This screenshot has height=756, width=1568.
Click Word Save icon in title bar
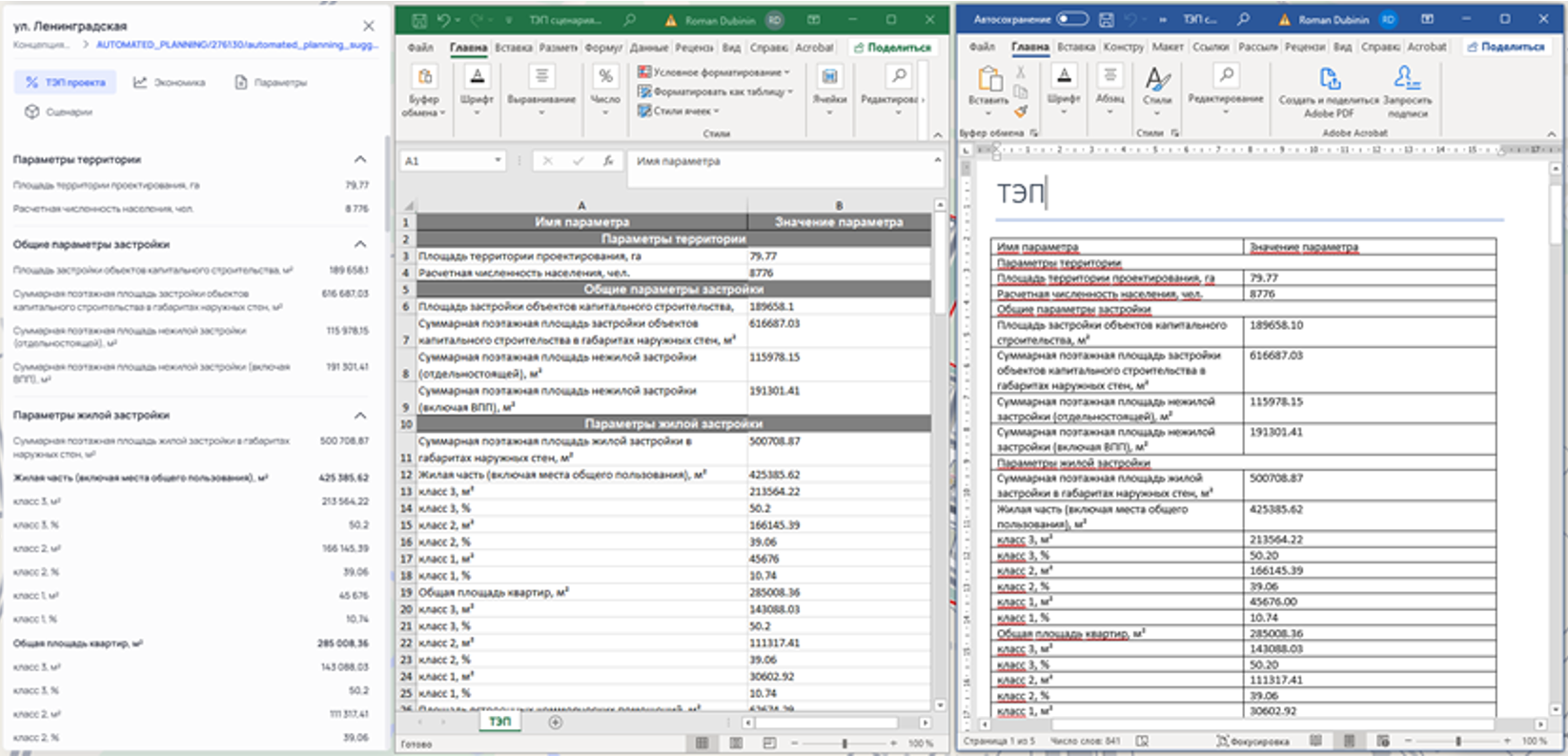1106,19
